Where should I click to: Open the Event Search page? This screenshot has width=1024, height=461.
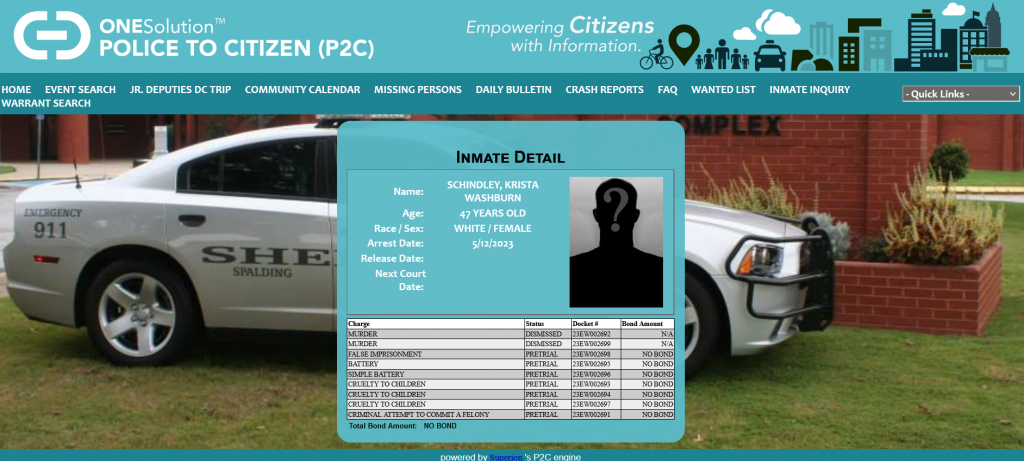(80, 90)
